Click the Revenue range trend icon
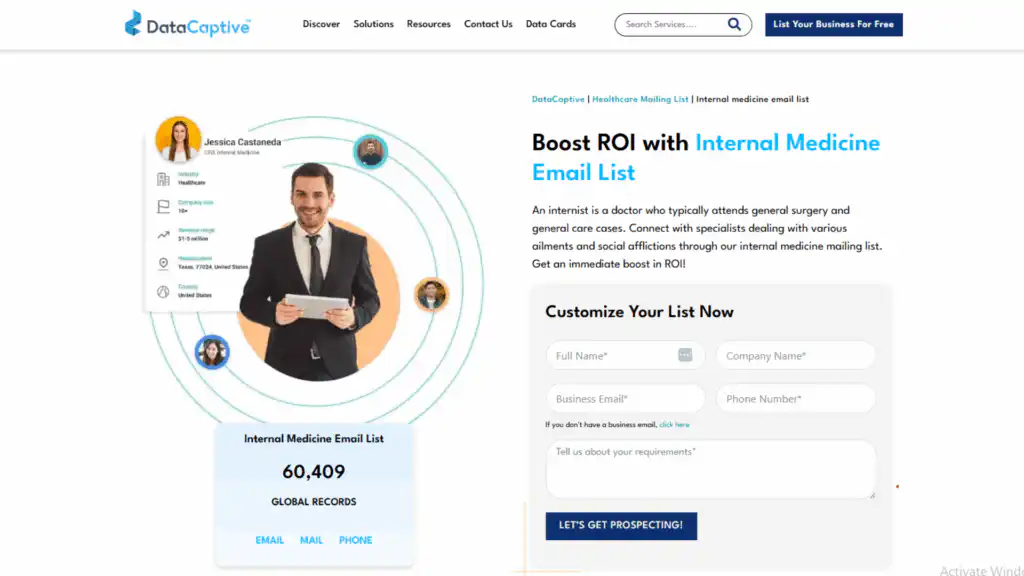 point(163,235)
